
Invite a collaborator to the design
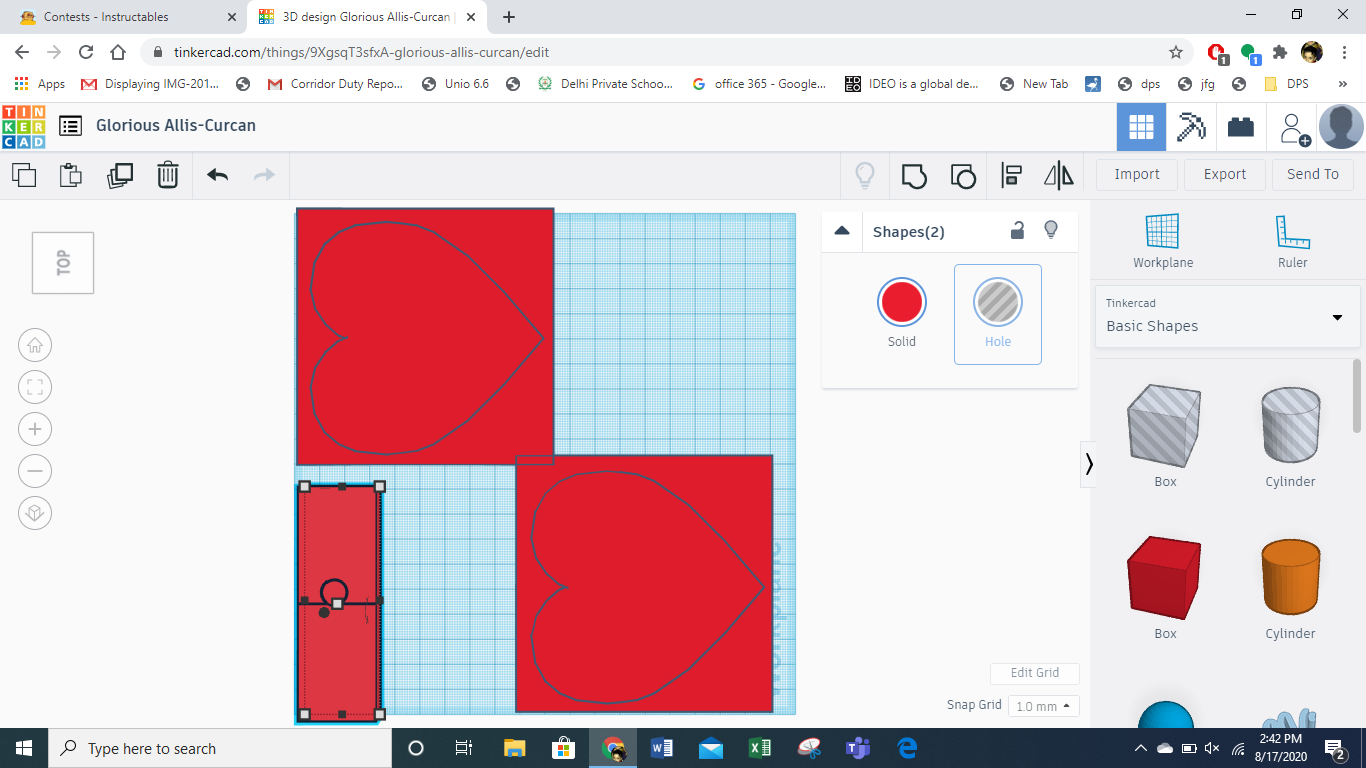pos(1295,128)
